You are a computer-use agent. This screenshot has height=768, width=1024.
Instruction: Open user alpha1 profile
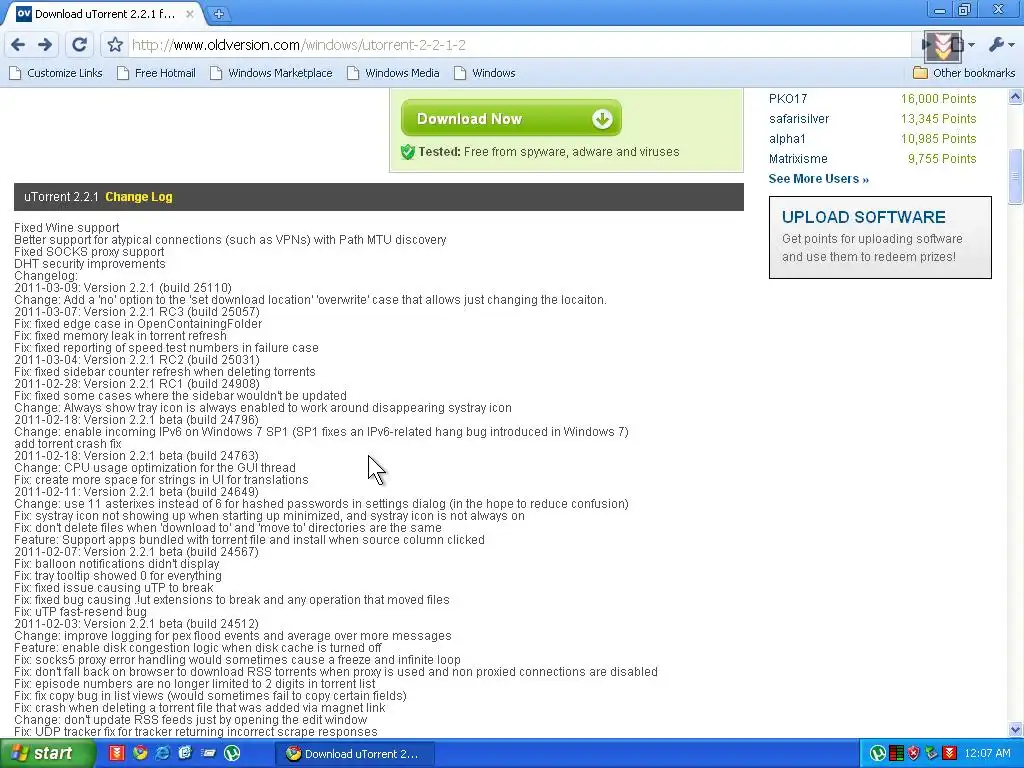[787, 138]
